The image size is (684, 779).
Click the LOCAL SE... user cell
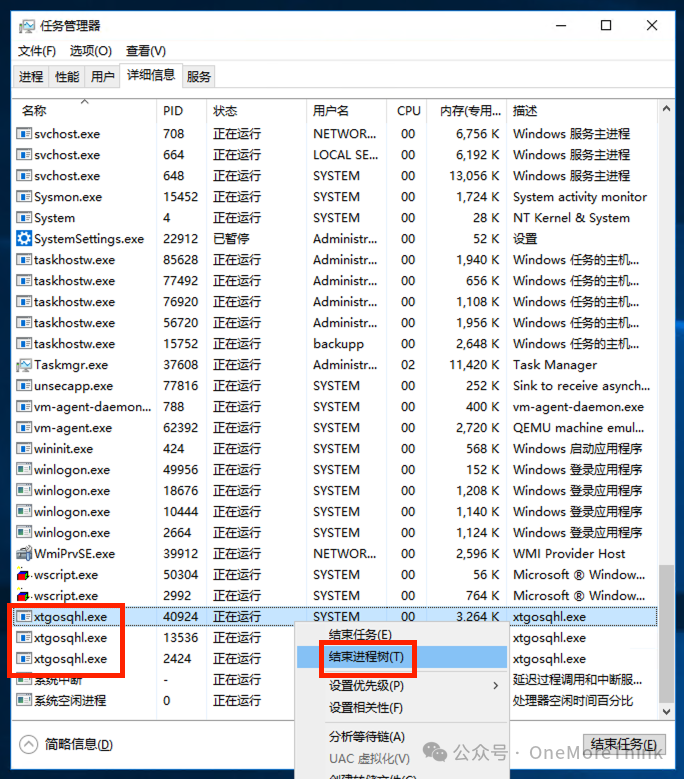coord(345,155)
